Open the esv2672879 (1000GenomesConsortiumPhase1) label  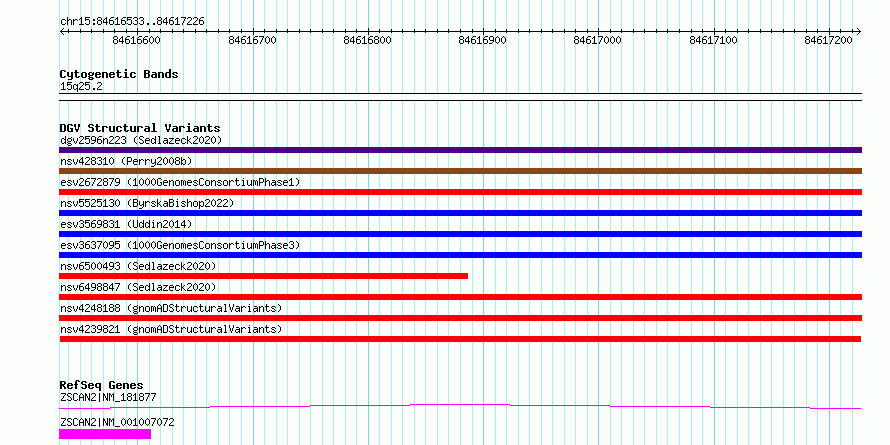(180, 182)
